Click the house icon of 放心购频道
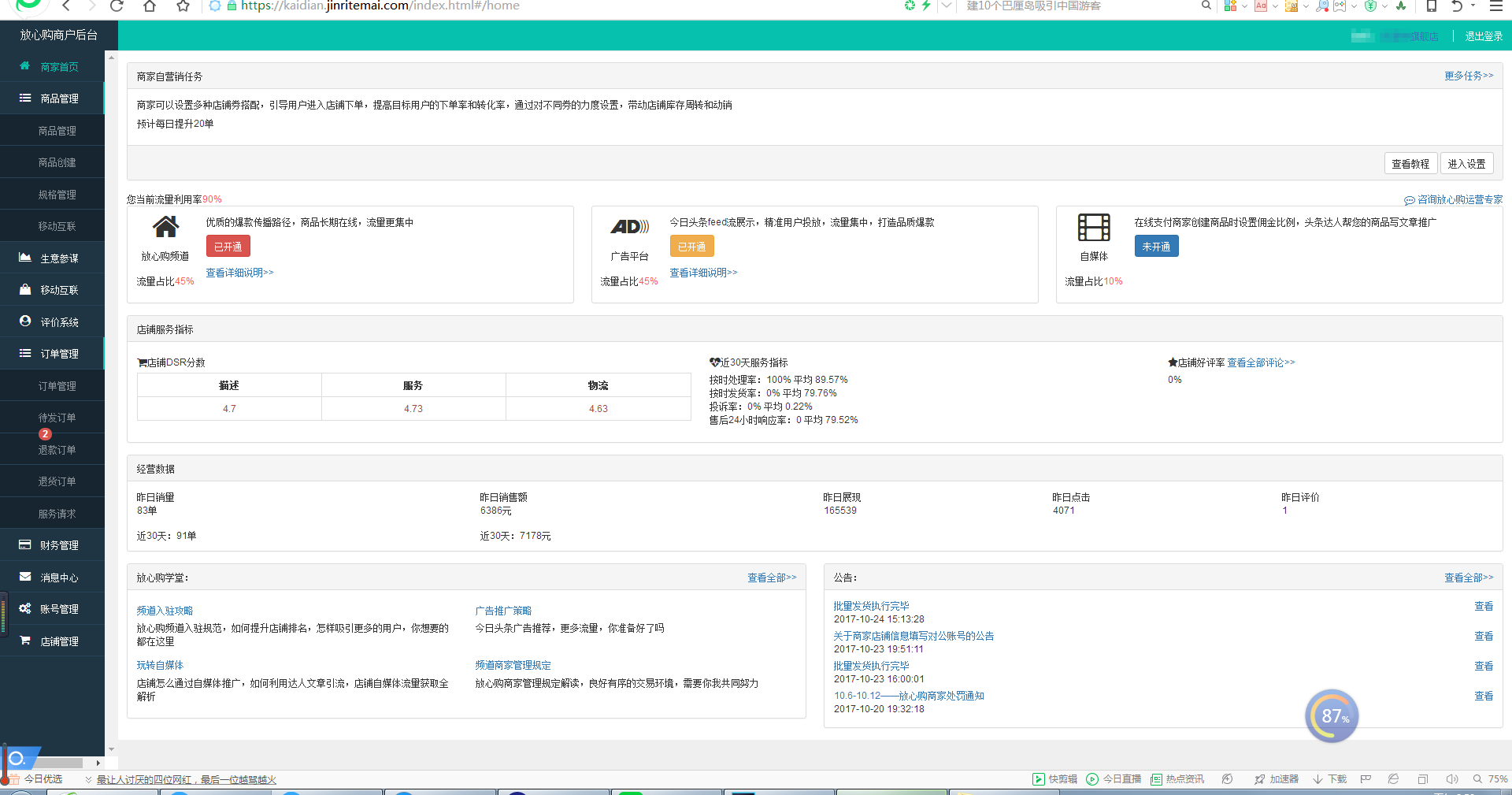 coord(165,228)
